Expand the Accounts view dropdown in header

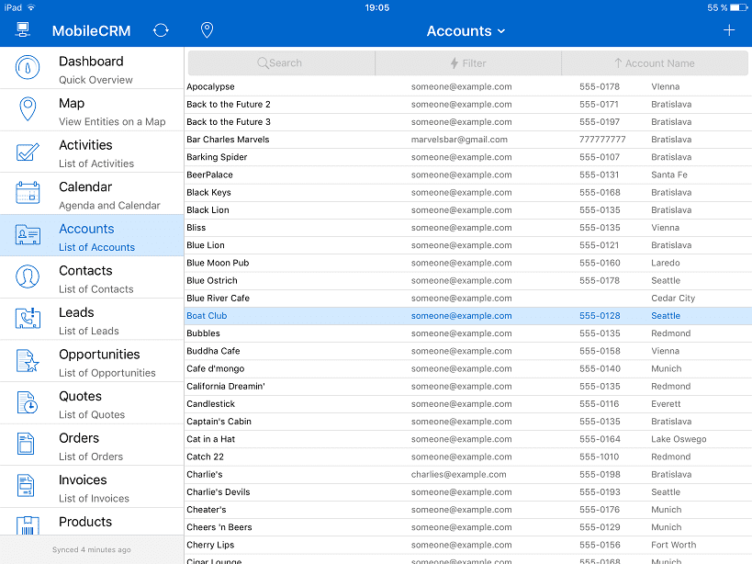[466, 31]
